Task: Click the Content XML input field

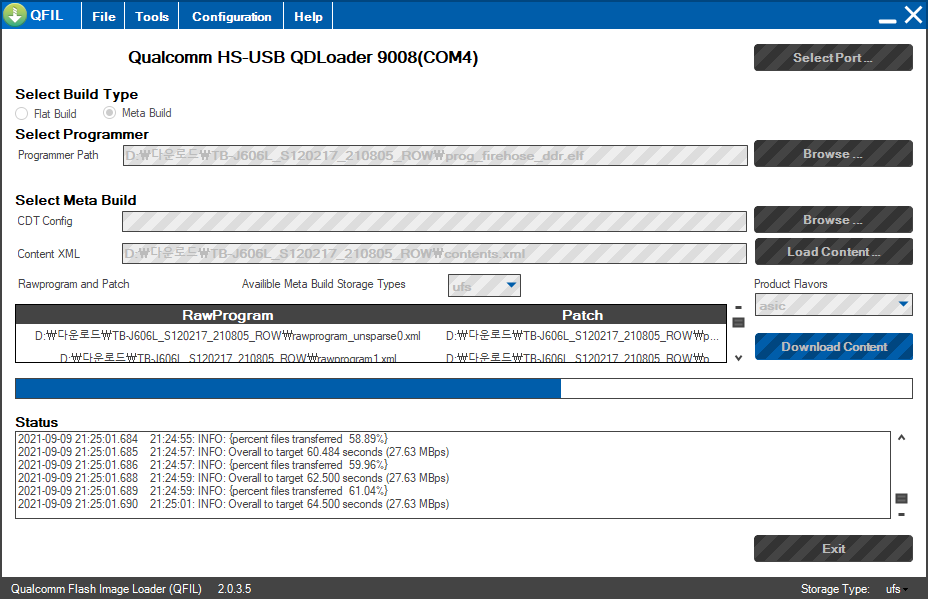Action: coord(434,253)
